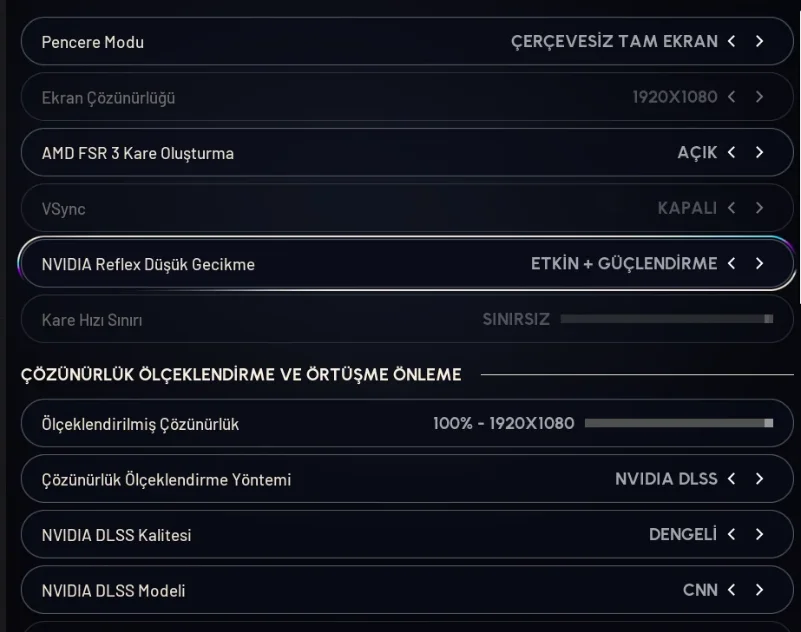The image size is (801, 632).
Task: Switch NVIDIA DLSS Modeli to previous value
Action: (732, 590)
